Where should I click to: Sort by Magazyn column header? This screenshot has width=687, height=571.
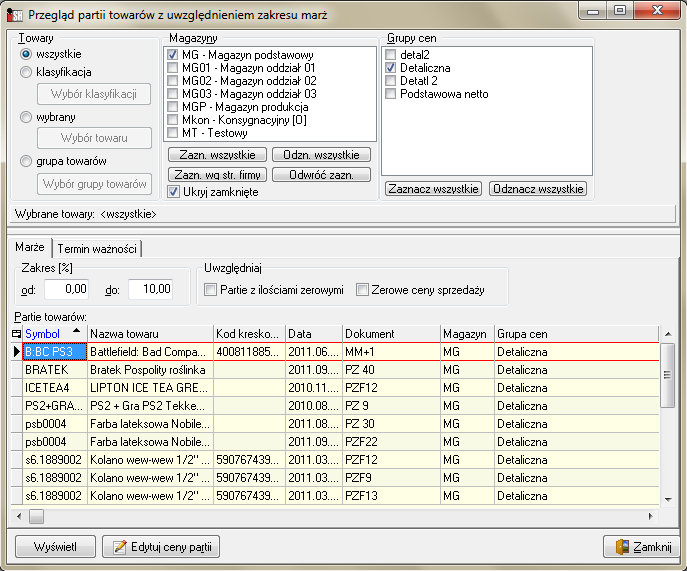click(x=467, y=334)
